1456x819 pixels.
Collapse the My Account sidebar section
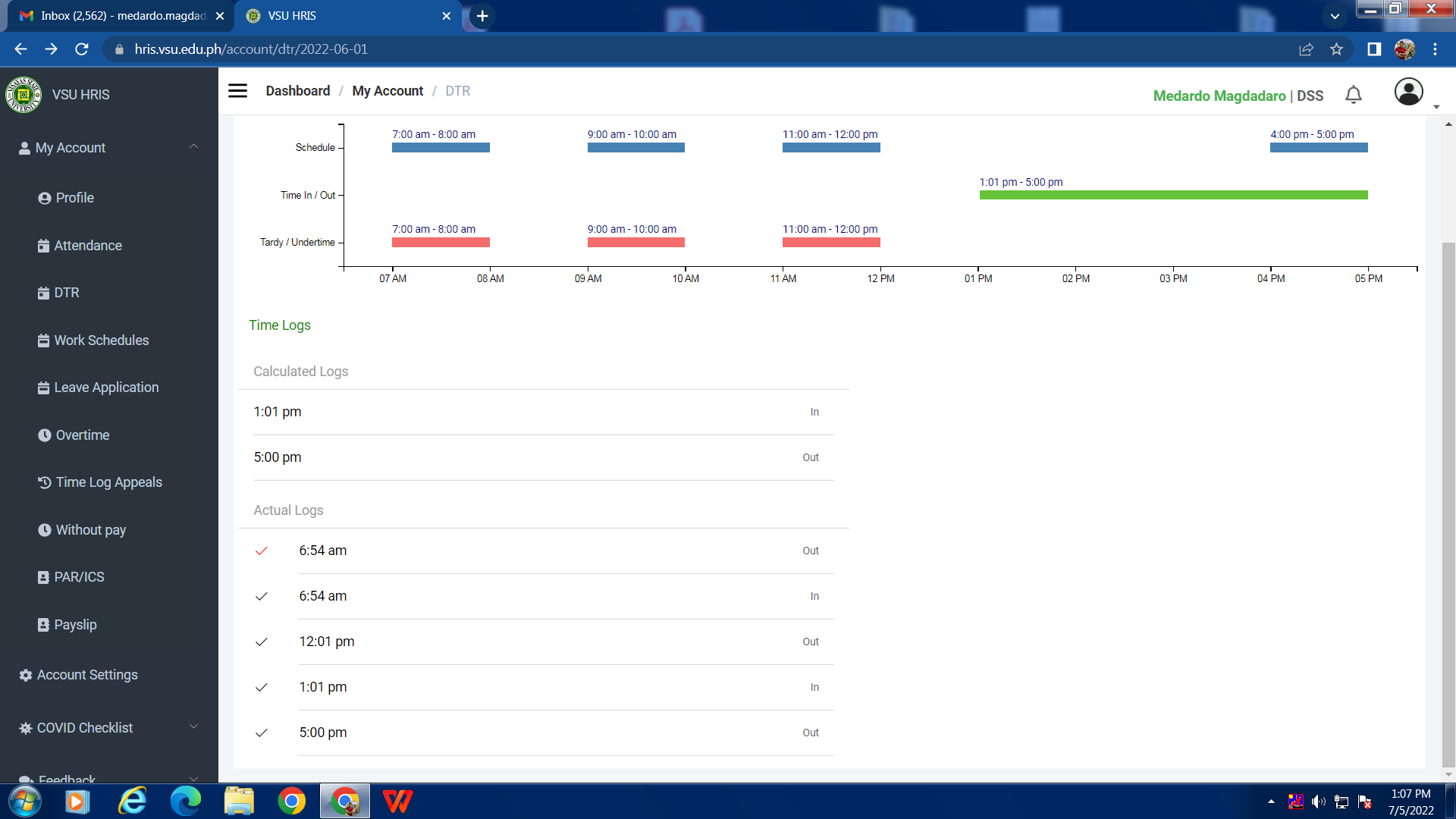pos(193,147)
